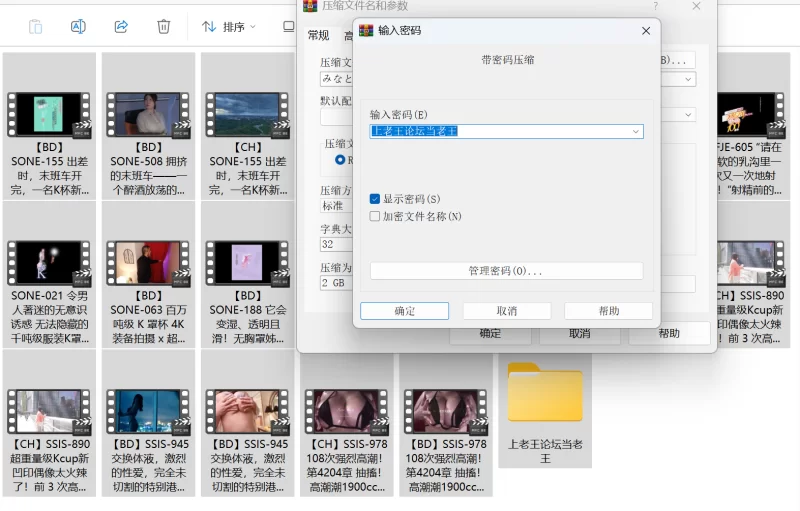Screen dimensions: 800x511
Task: Click 取消 in the 输入密码 dialog
Action: (x=507, y=311)
